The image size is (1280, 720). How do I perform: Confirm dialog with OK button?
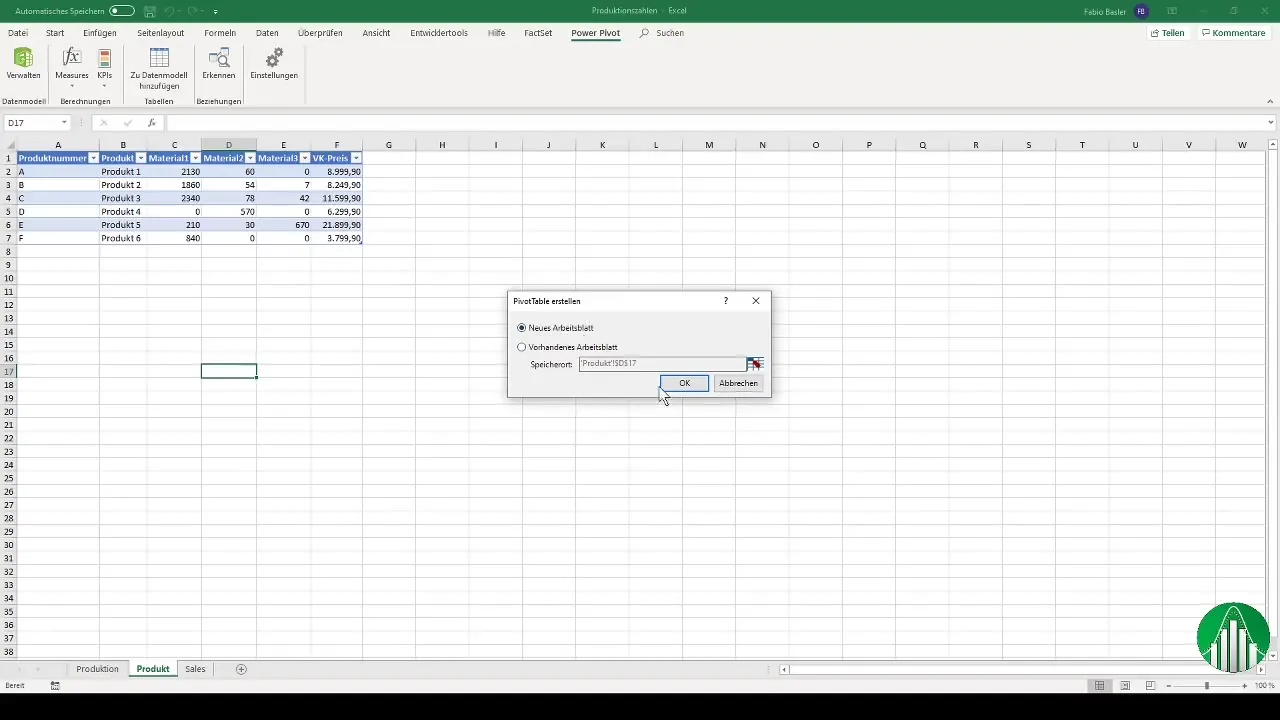tap(685, 383)
